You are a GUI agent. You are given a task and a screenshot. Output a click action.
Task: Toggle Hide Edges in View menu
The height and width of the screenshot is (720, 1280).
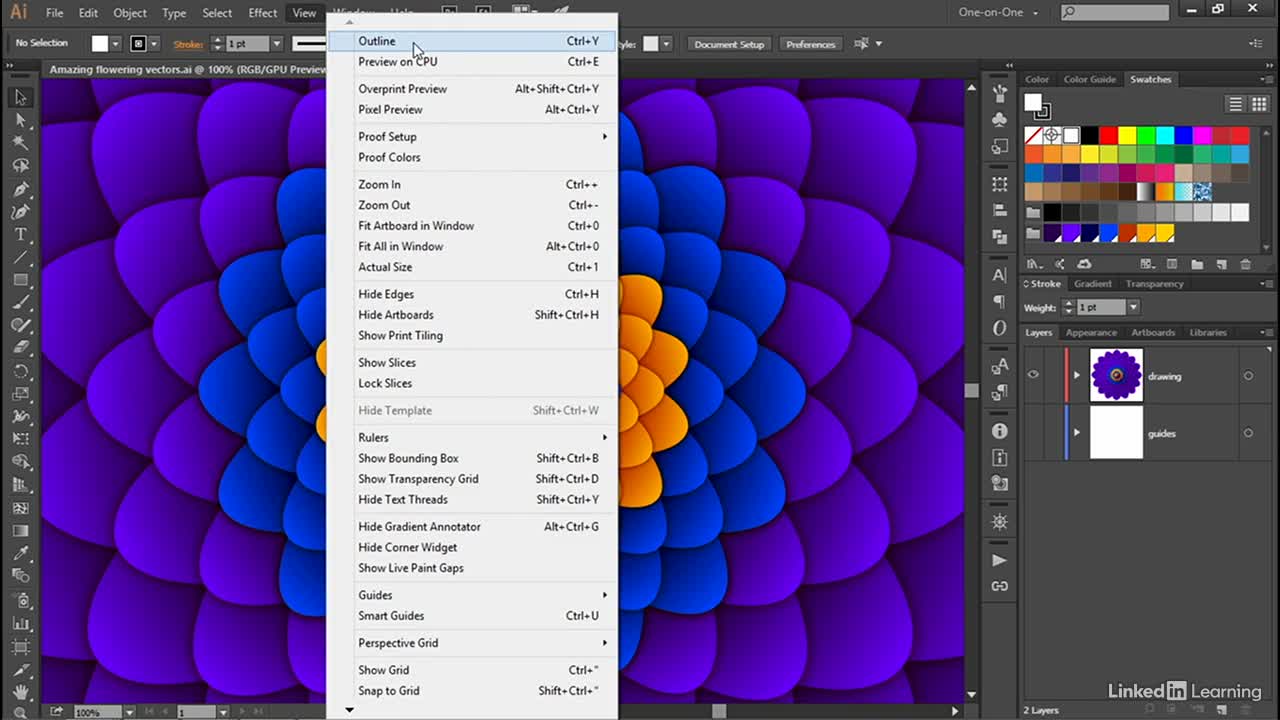tap(472, 294)
